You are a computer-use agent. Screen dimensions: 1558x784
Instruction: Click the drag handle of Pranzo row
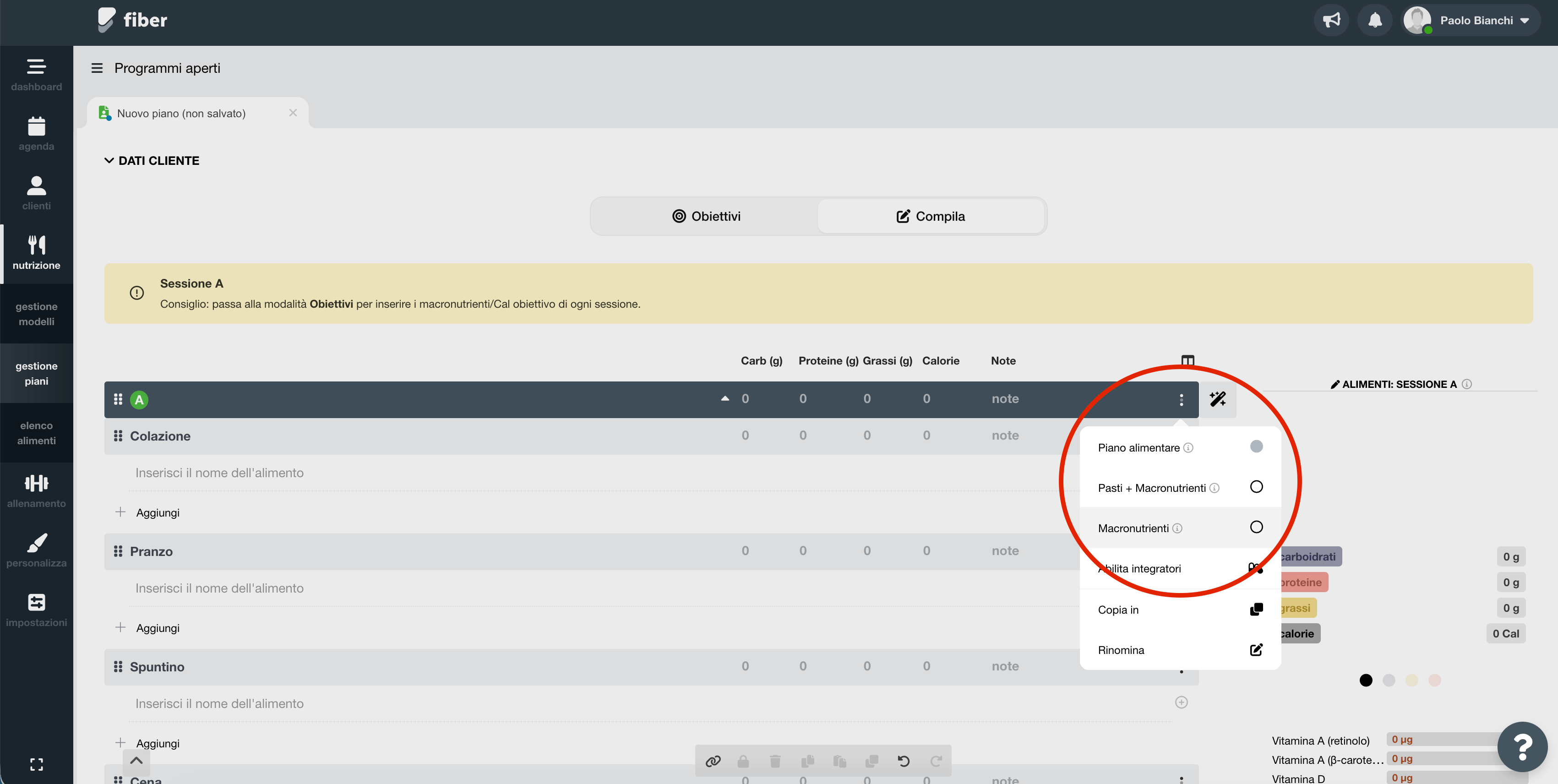[x=118, y=551]
